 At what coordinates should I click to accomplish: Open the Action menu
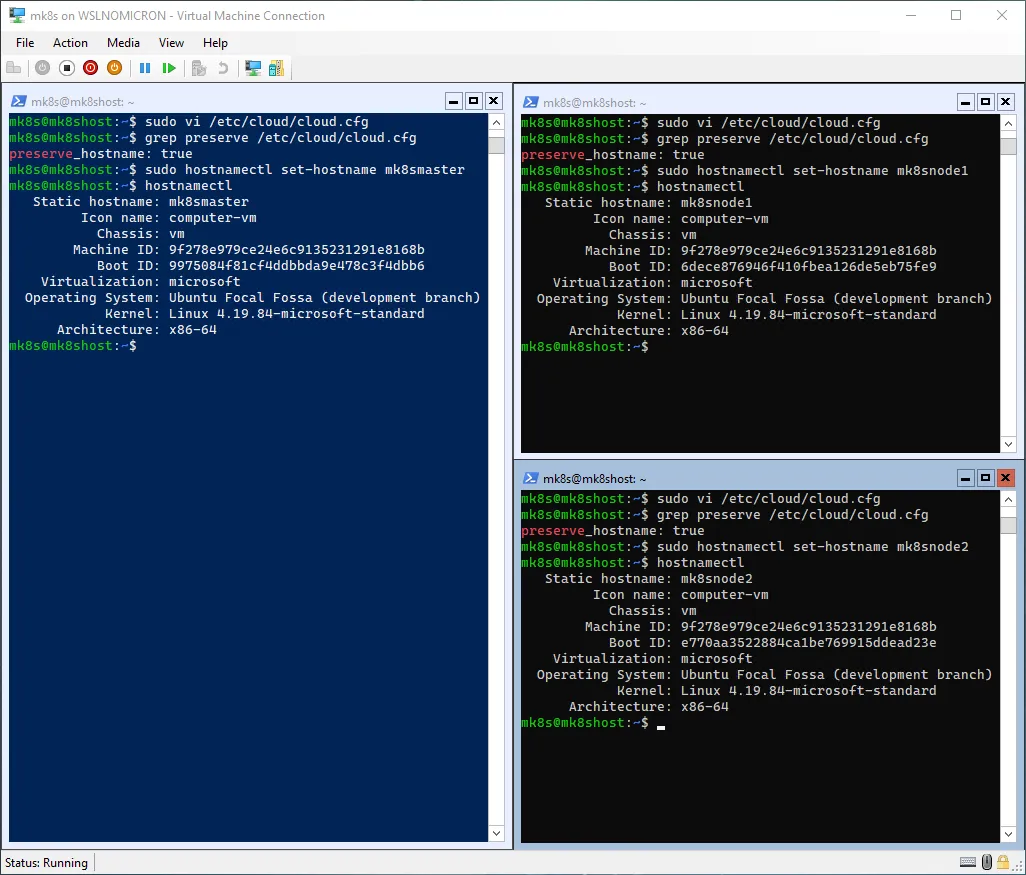[70, 43]
